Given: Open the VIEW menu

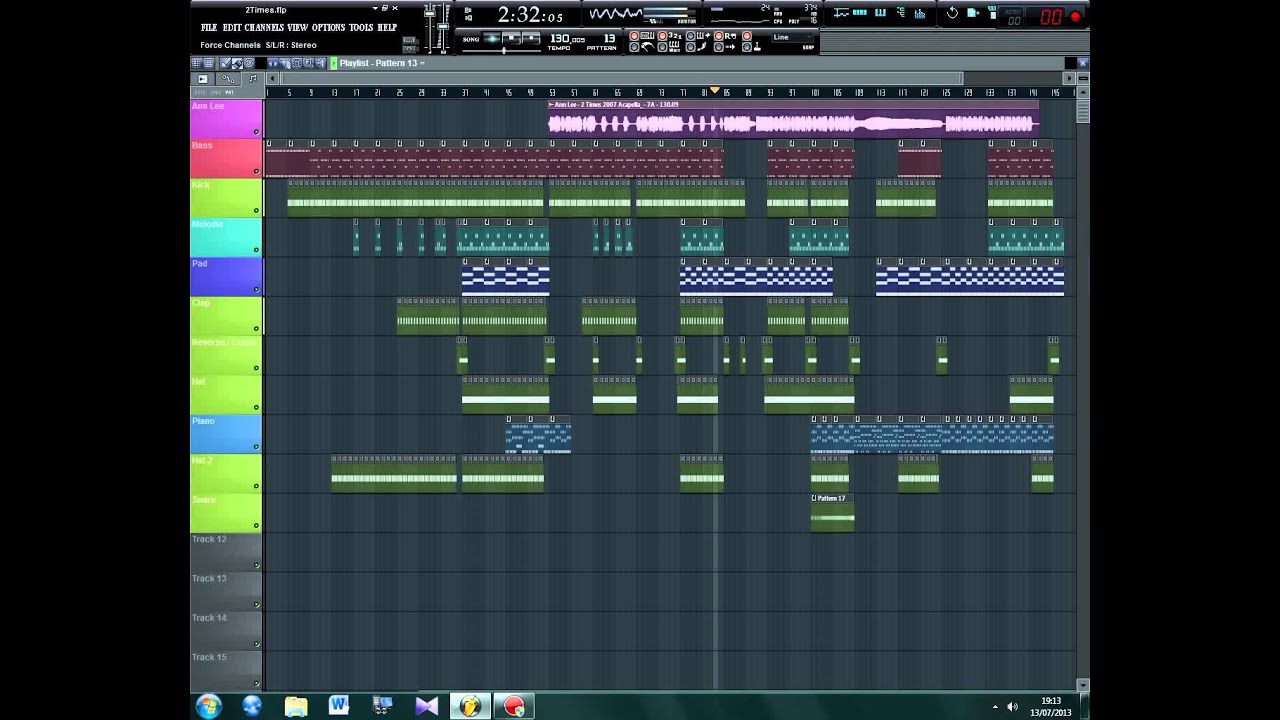Looking at the screenshot, I should [298, 27].
